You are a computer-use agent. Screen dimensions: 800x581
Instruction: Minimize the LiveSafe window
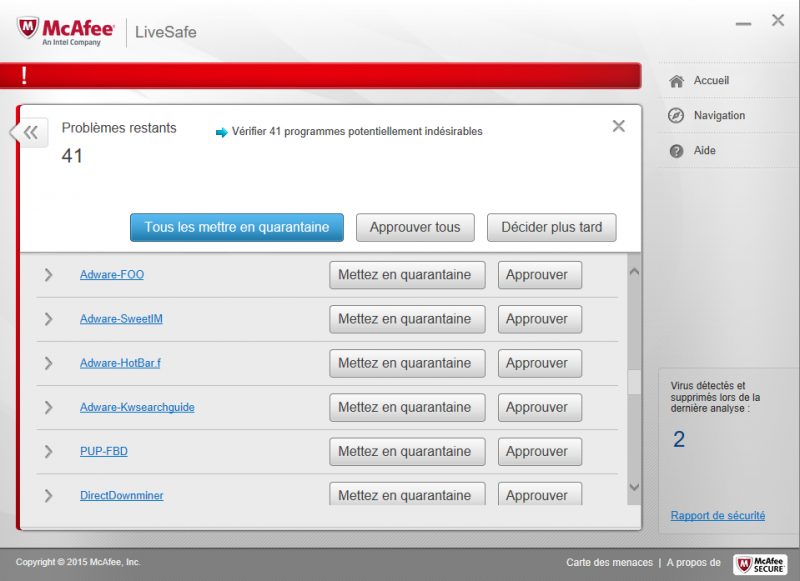[743, 24]
